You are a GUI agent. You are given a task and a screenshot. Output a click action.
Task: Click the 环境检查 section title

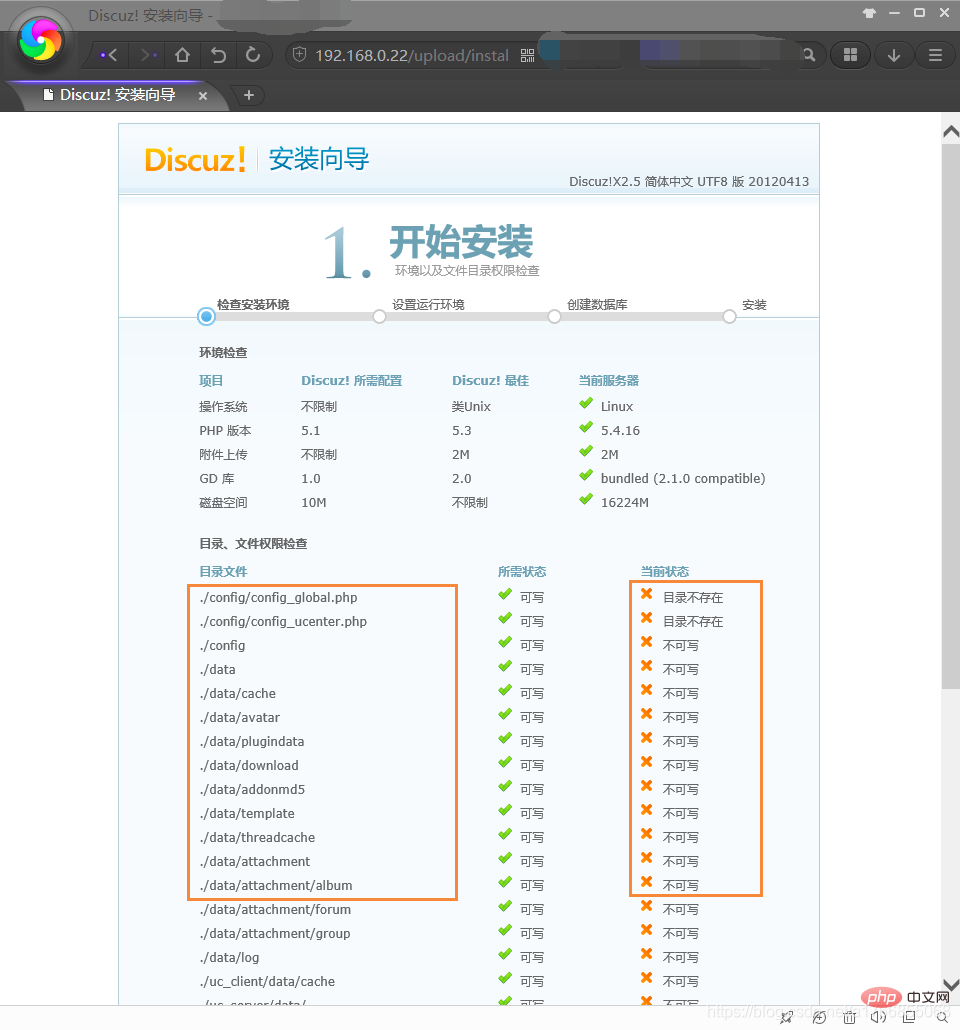coord(223,353)
